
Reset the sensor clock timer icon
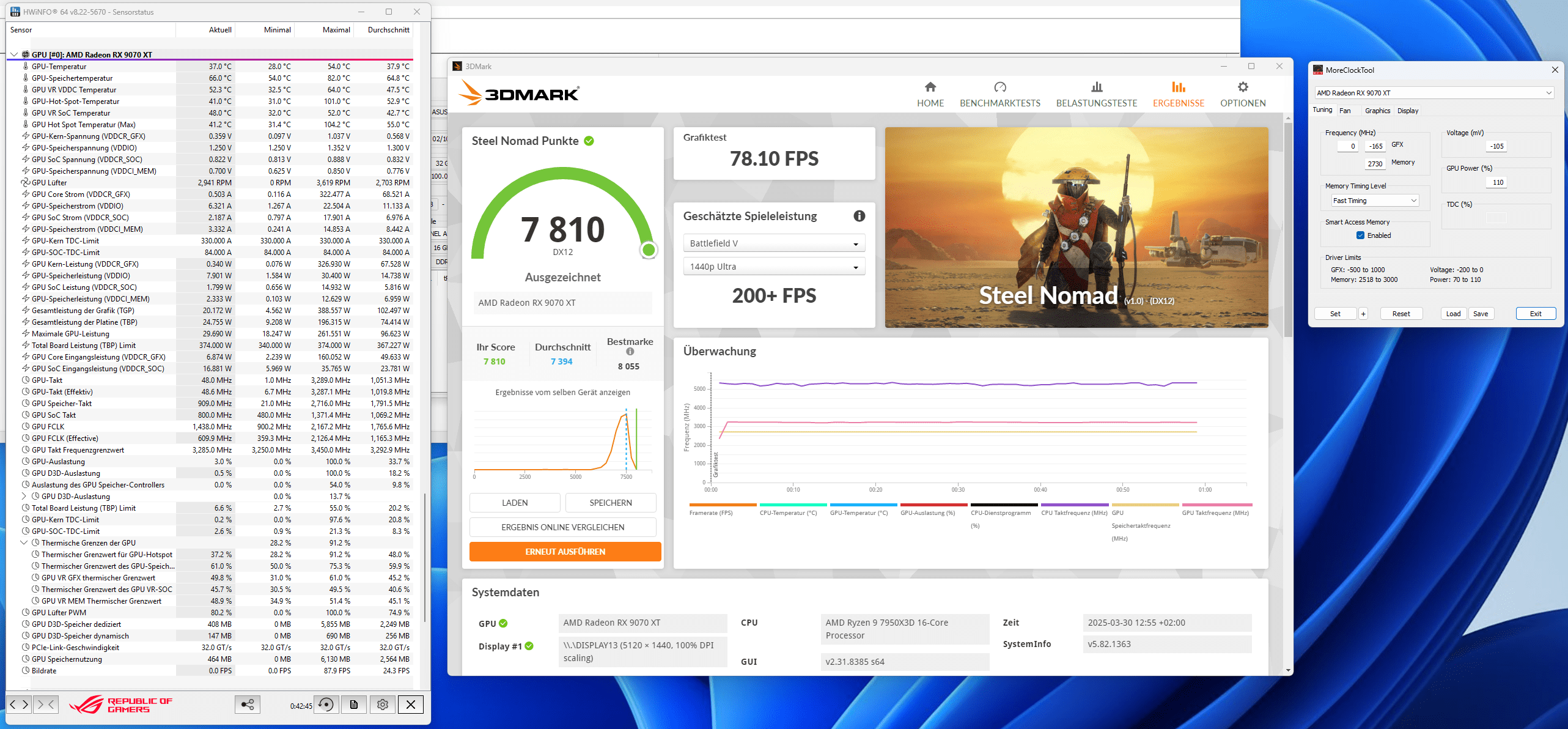[x=327, y=705]
